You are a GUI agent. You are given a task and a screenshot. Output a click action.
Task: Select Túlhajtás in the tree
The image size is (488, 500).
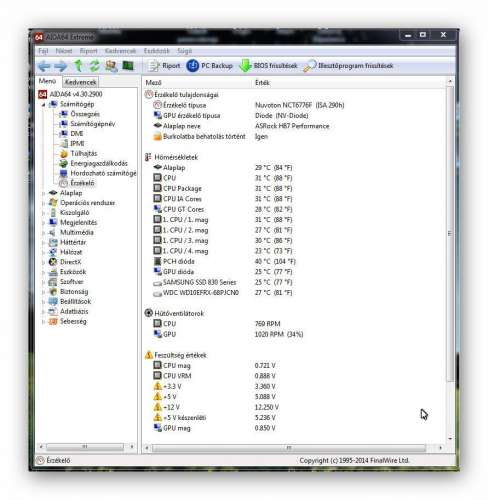(x=84, y=154)
